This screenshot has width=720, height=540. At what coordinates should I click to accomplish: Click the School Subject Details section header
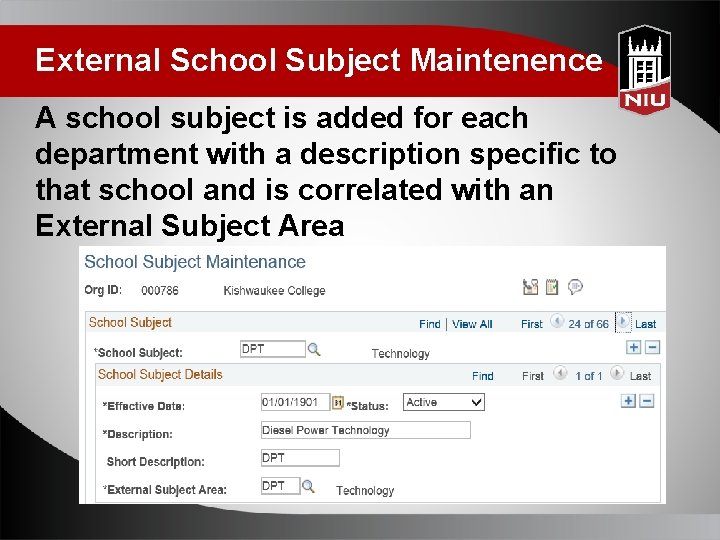(x=160, y=375)
